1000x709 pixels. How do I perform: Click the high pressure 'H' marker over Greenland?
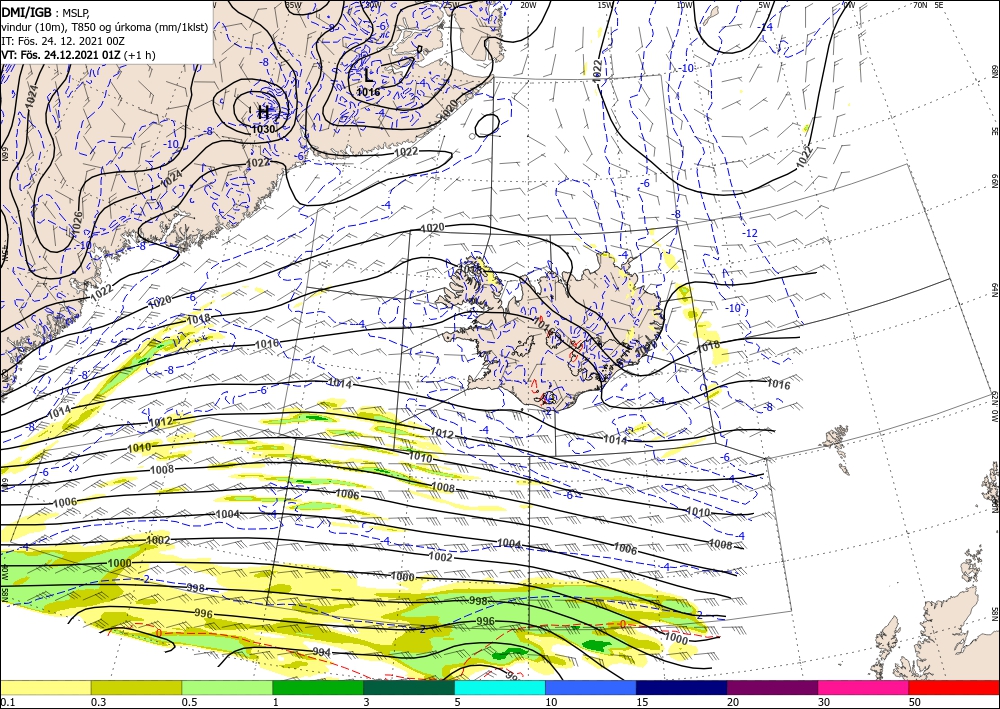263,112
